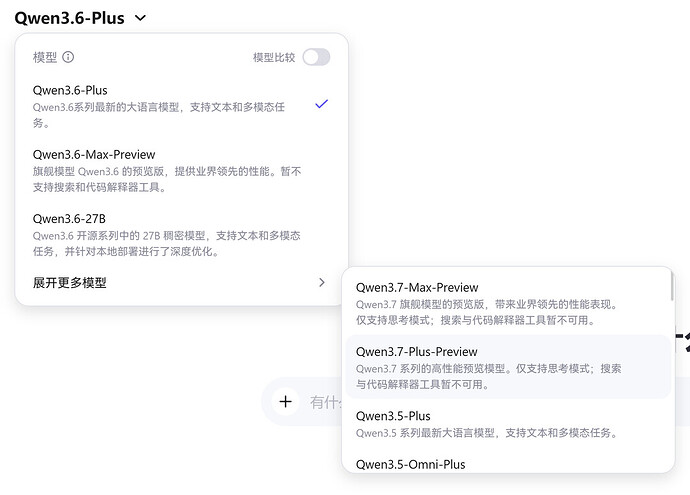Select the Qwen3.6-27B model
Image resolution: width=690 pixels, height=495 pixels.
pos(181,235)
